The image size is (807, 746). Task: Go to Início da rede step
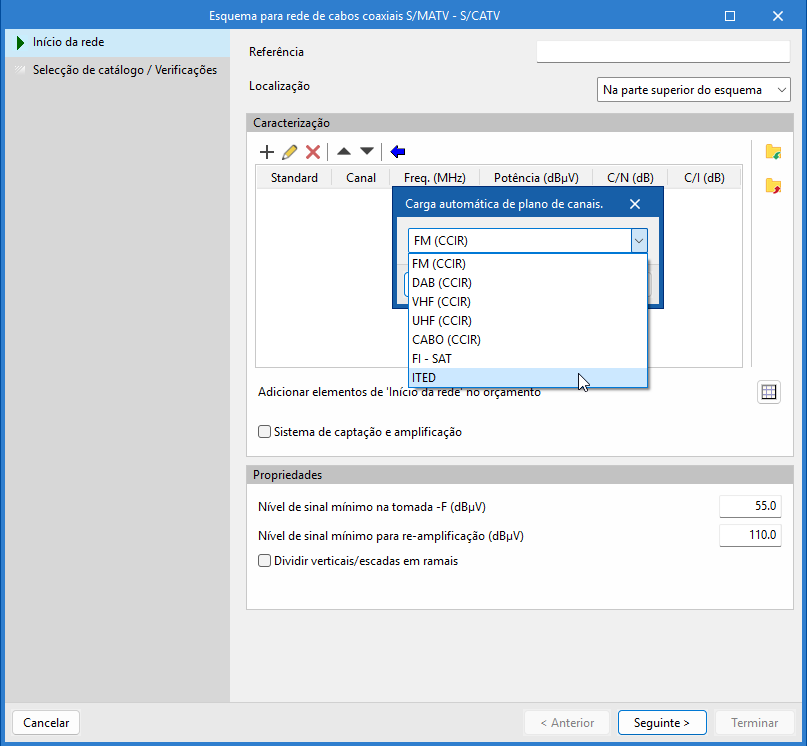pos(118,42)
